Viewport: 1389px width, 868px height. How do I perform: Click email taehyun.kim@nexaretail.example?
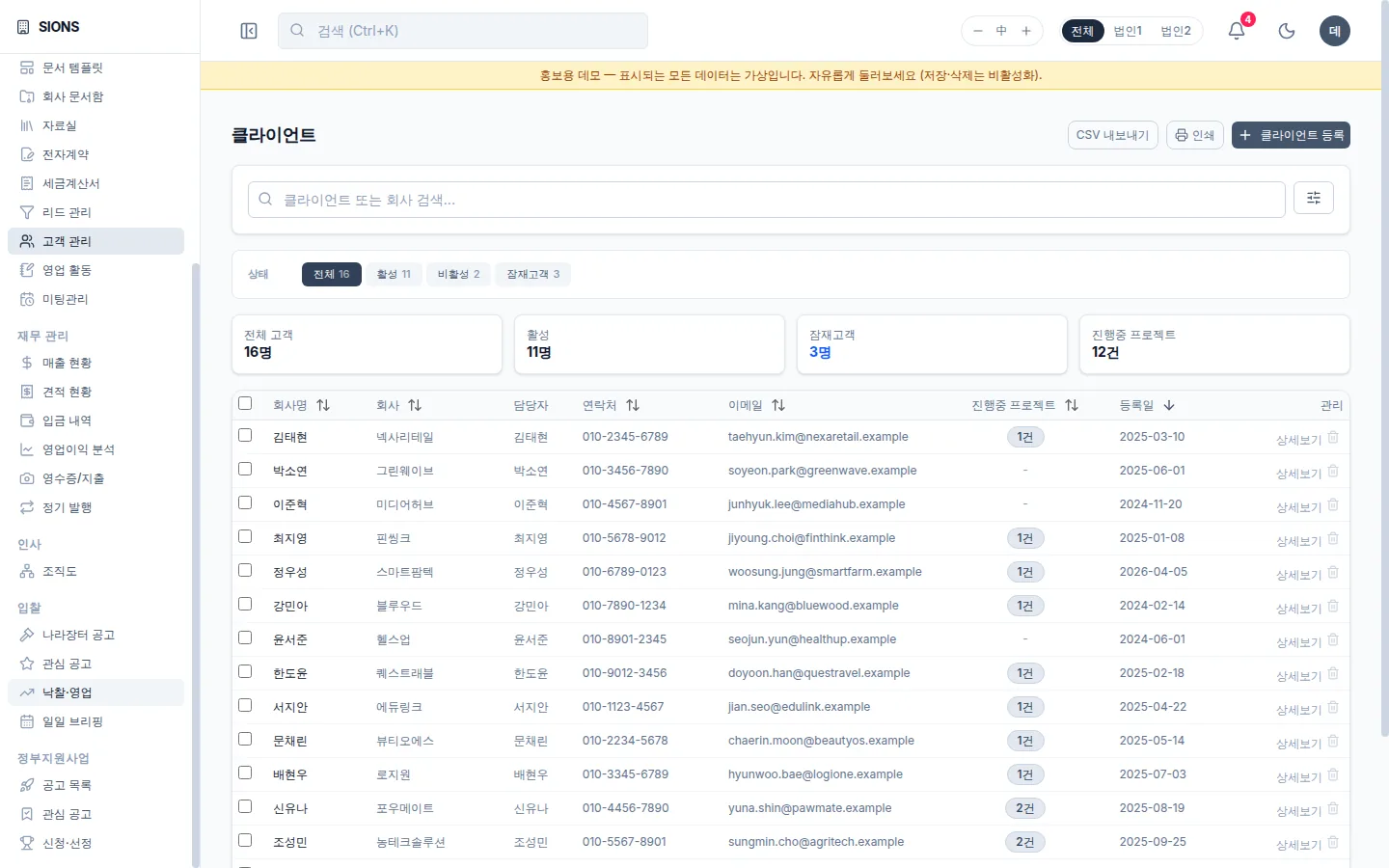[x=818, y=437]
